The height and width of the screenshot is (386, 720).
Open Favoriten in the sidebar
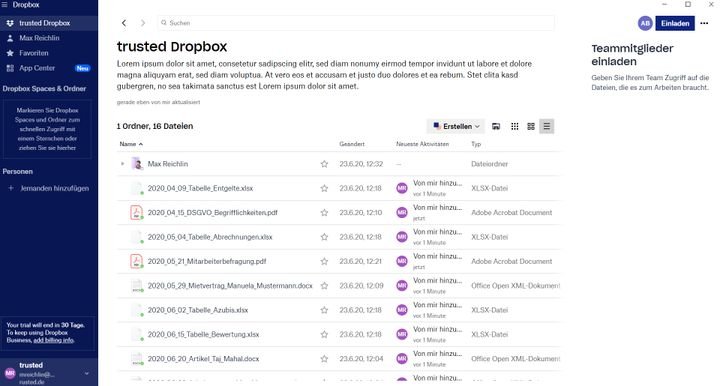pyautogui.click(x=49, y=53)
